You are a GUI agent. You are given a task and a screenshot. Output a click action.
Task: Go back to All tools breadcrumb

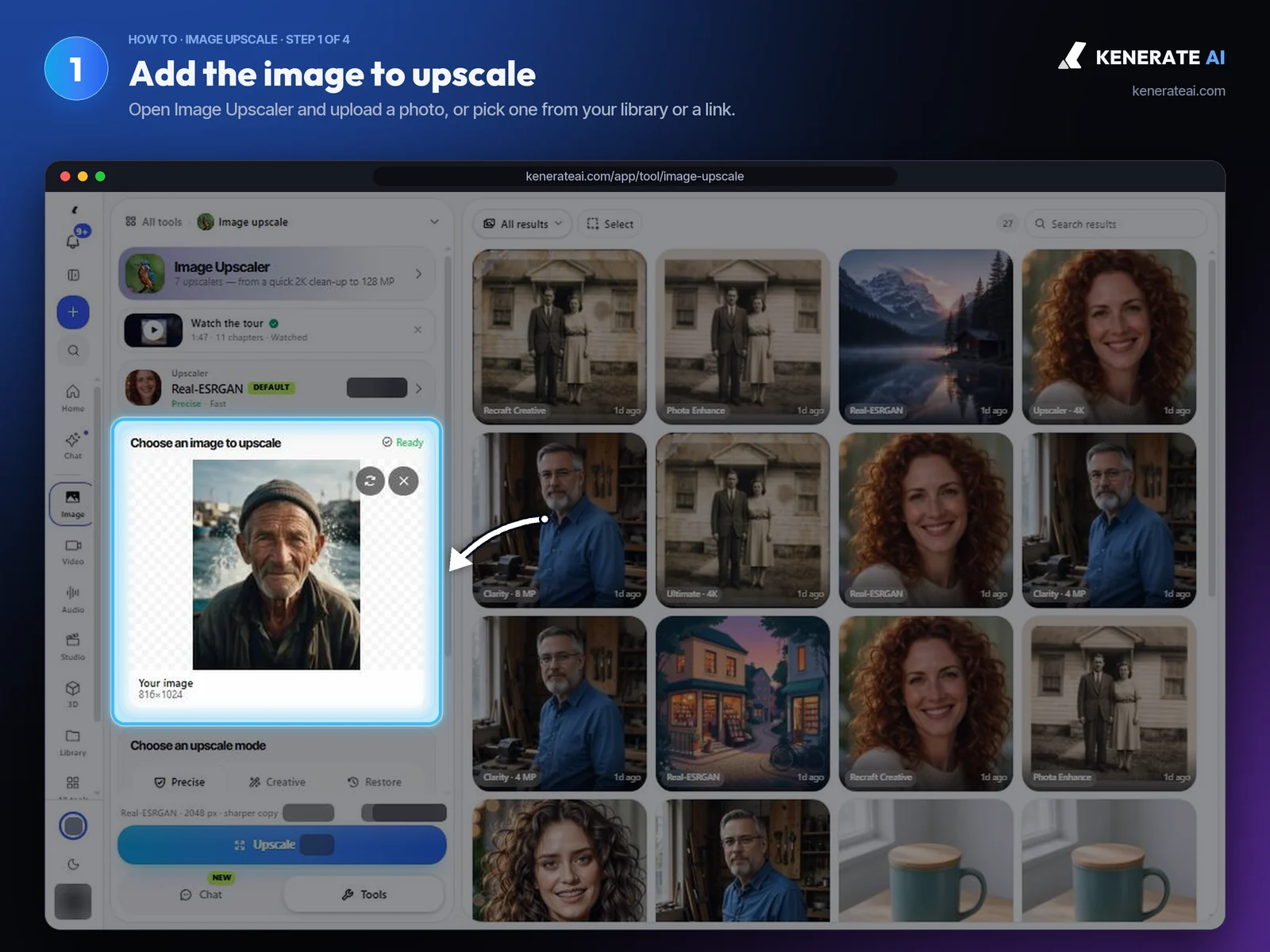[x=154, y=222]
